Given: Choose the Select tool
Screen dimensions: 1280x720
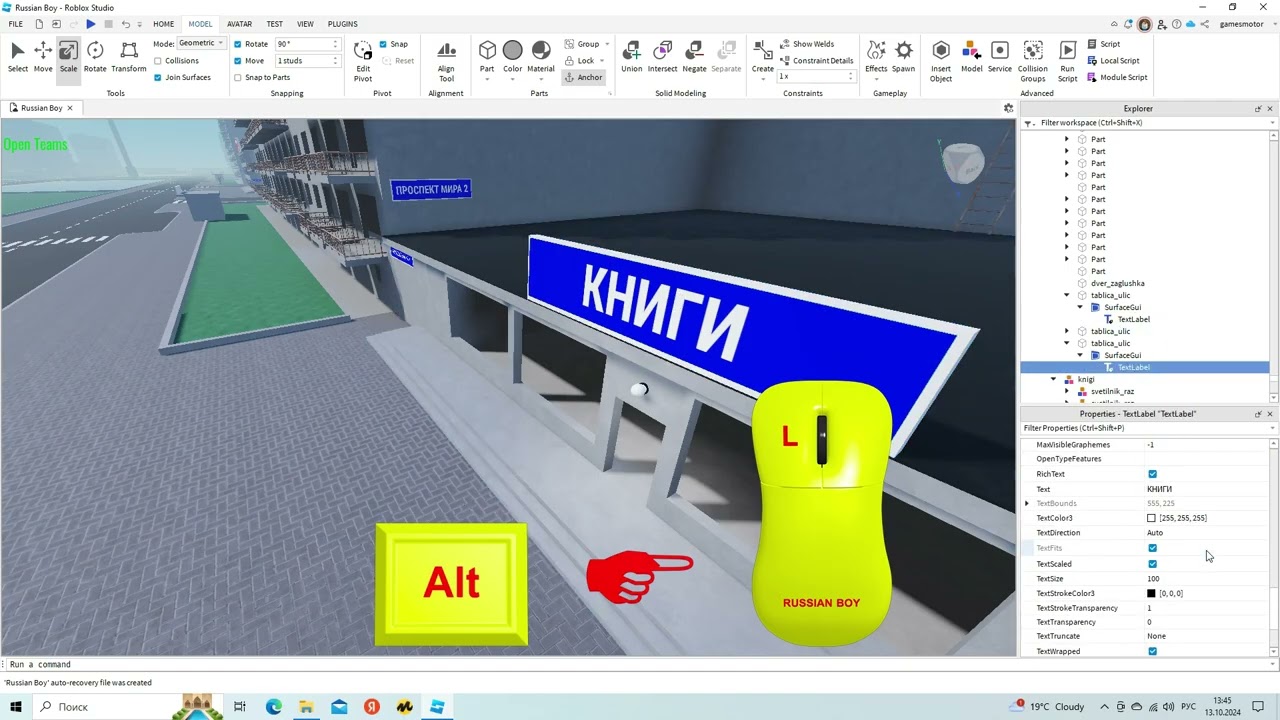Looking at the screenshot, I should coord(18,57).
